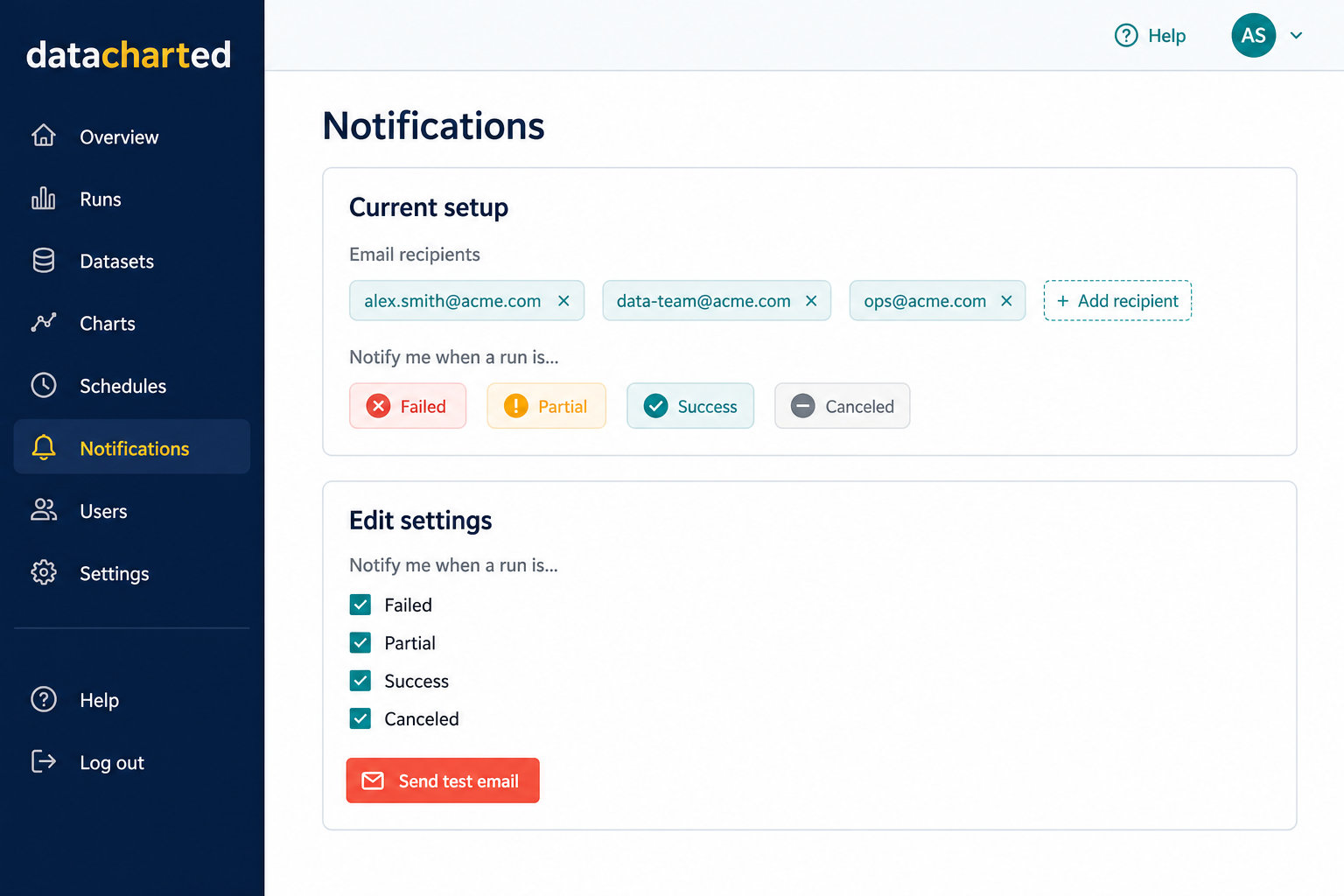Remove alex.smith@acme.com recipient
Image resolution: width=1344 pixels, height=896 pixels.
pos(564,301)
